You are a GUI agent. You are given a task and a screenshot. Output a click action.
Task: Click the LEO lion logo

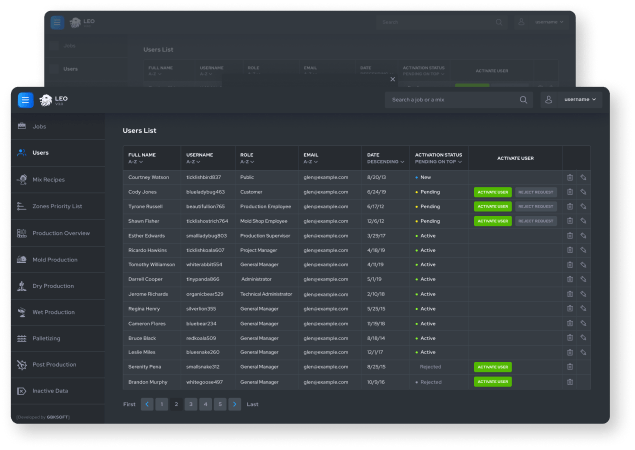coord(46,100)
